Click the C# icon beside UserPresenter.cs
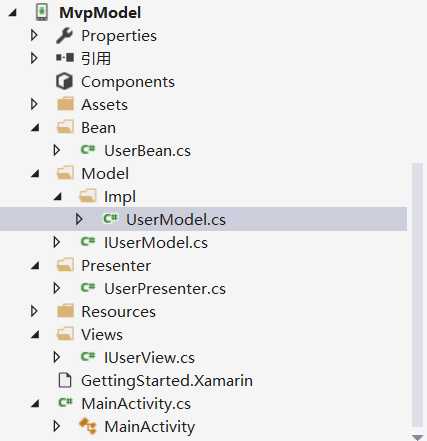 click(x=88, y=288)
